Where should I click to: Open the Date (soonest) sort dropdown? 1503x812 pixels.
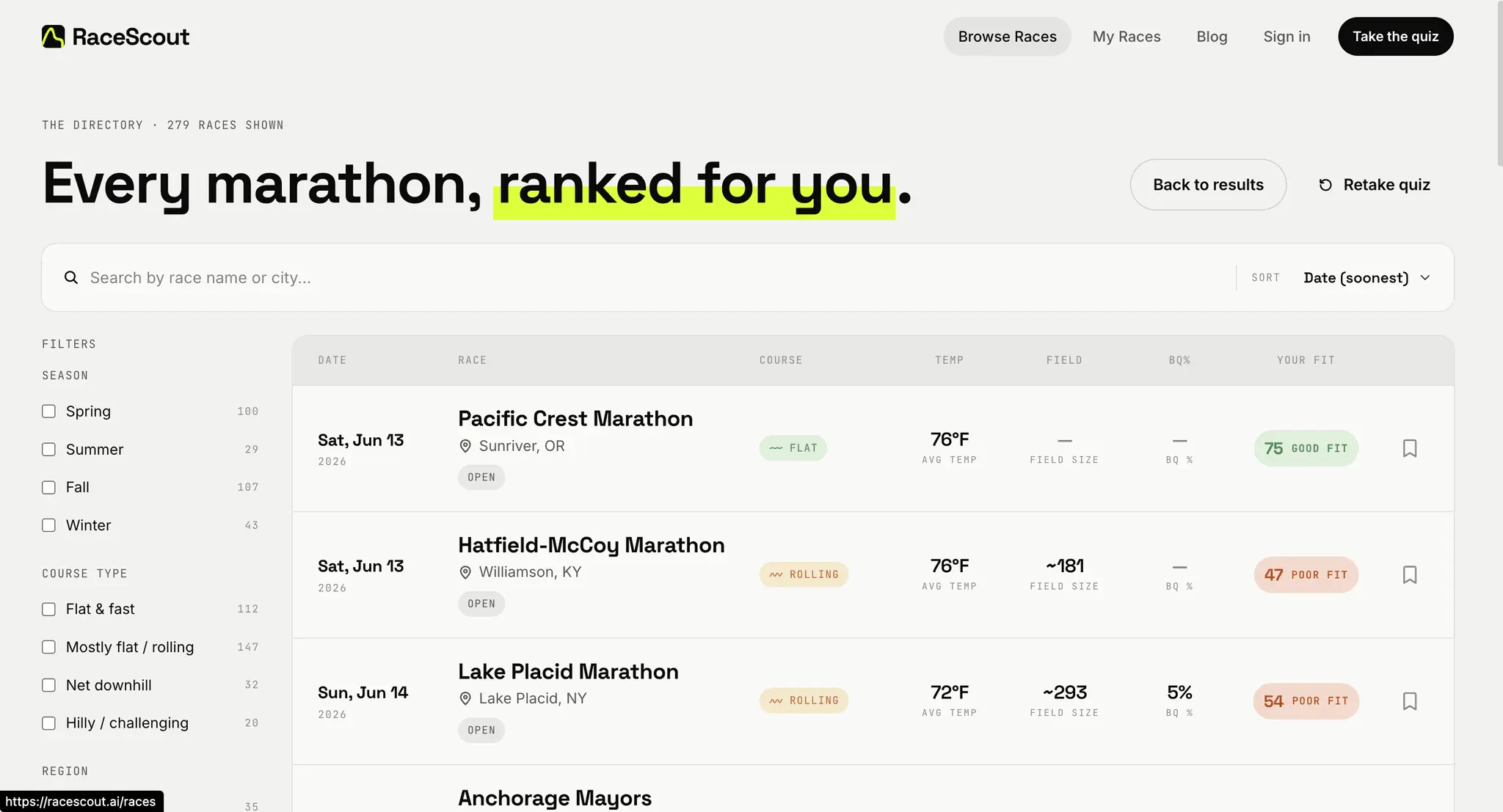click(1366, 277)
